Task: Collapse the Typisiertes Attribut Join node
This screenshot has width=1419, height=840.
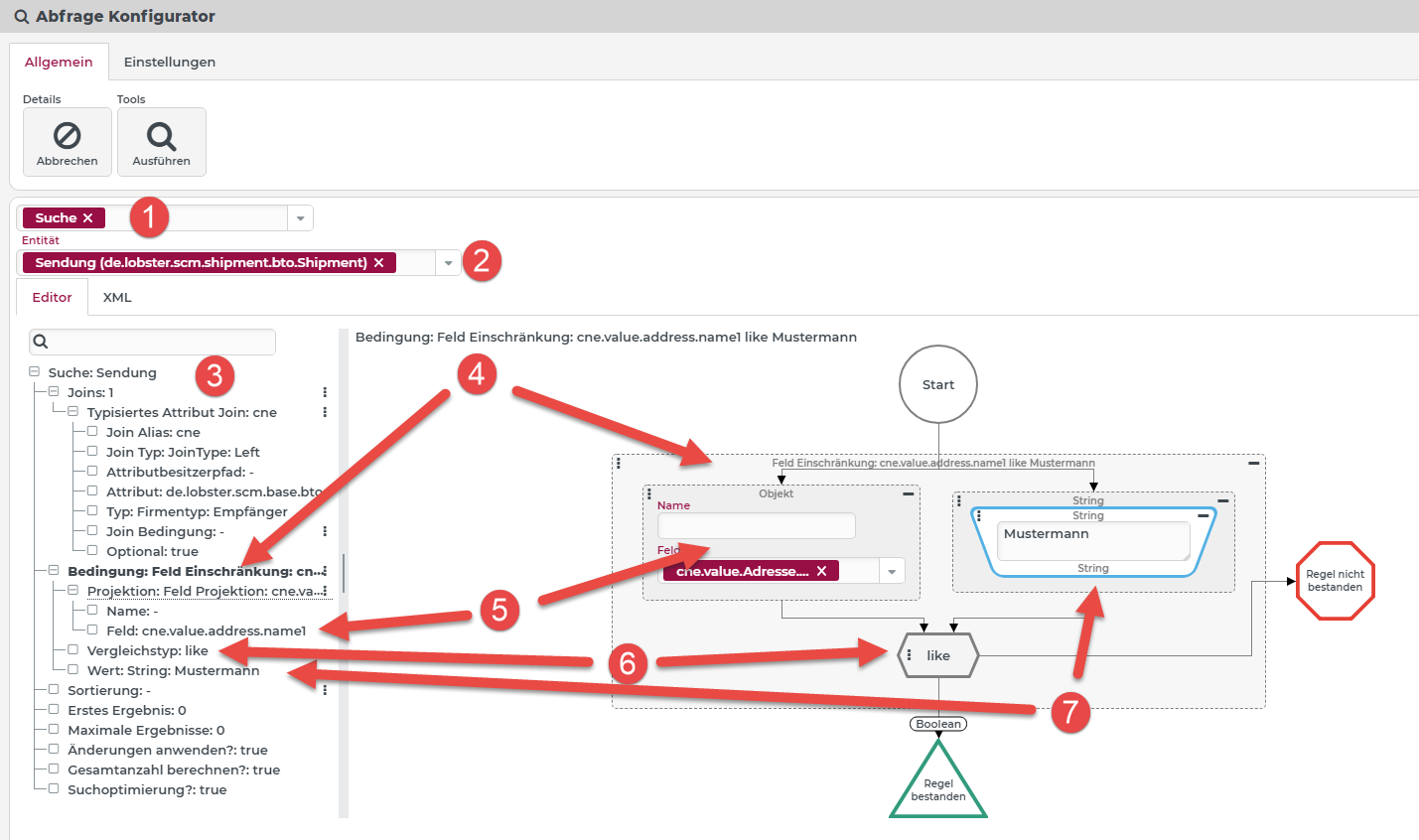Action: 72,412
